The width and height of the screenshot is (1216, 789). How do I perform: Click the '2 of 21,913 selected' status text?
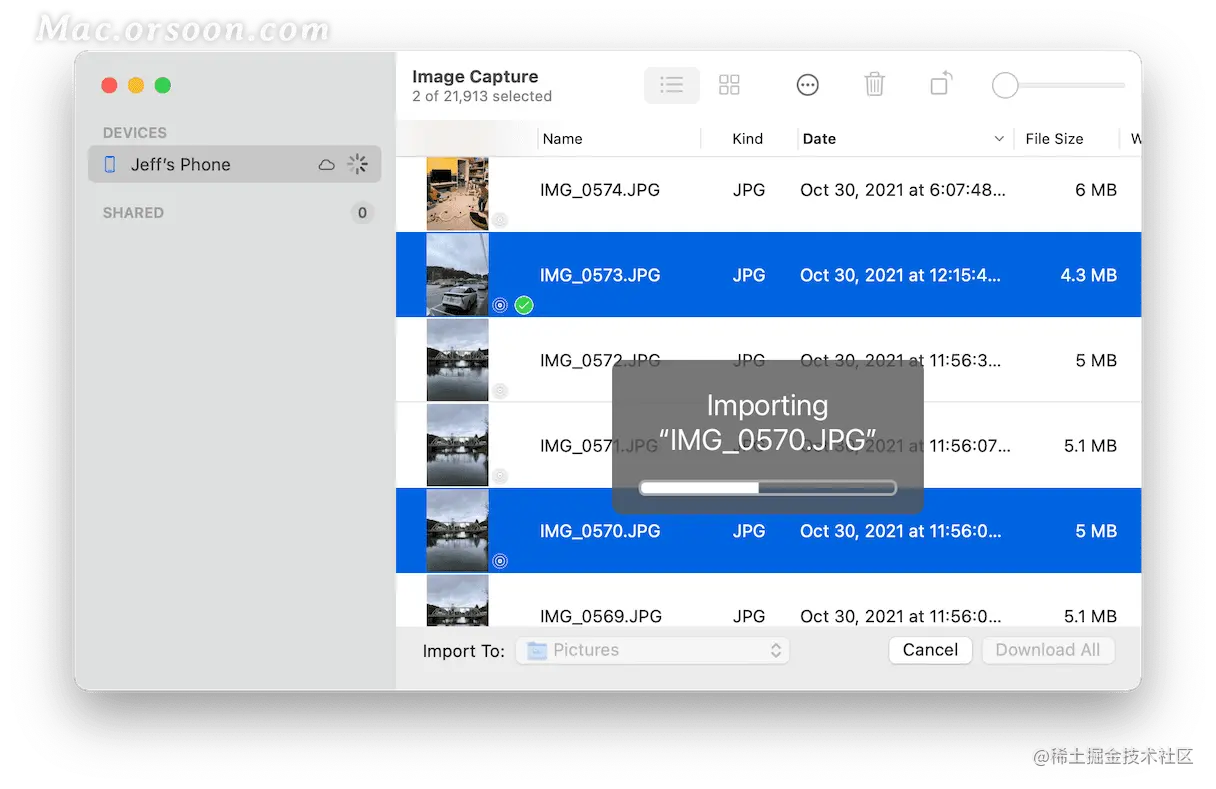click(482, 97)
